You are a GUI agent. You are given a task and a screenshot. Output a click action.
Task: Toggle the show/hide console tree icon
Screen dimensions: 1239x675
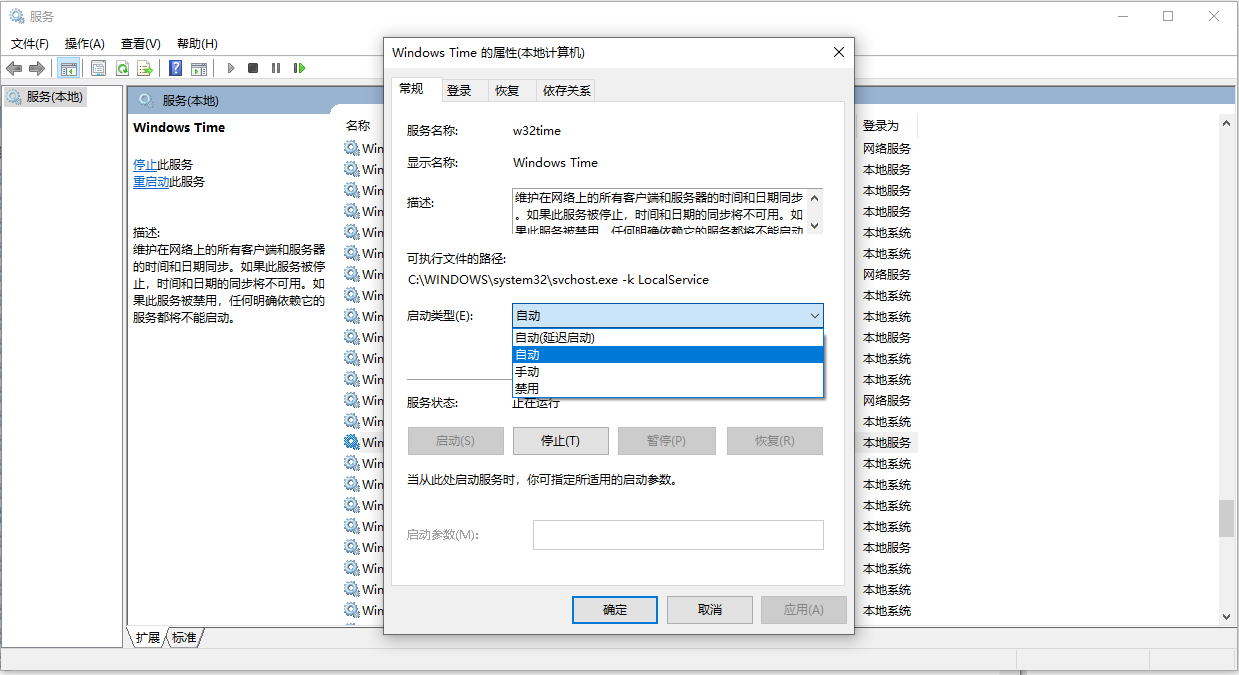pyautogui.click(x=68, y=68)
